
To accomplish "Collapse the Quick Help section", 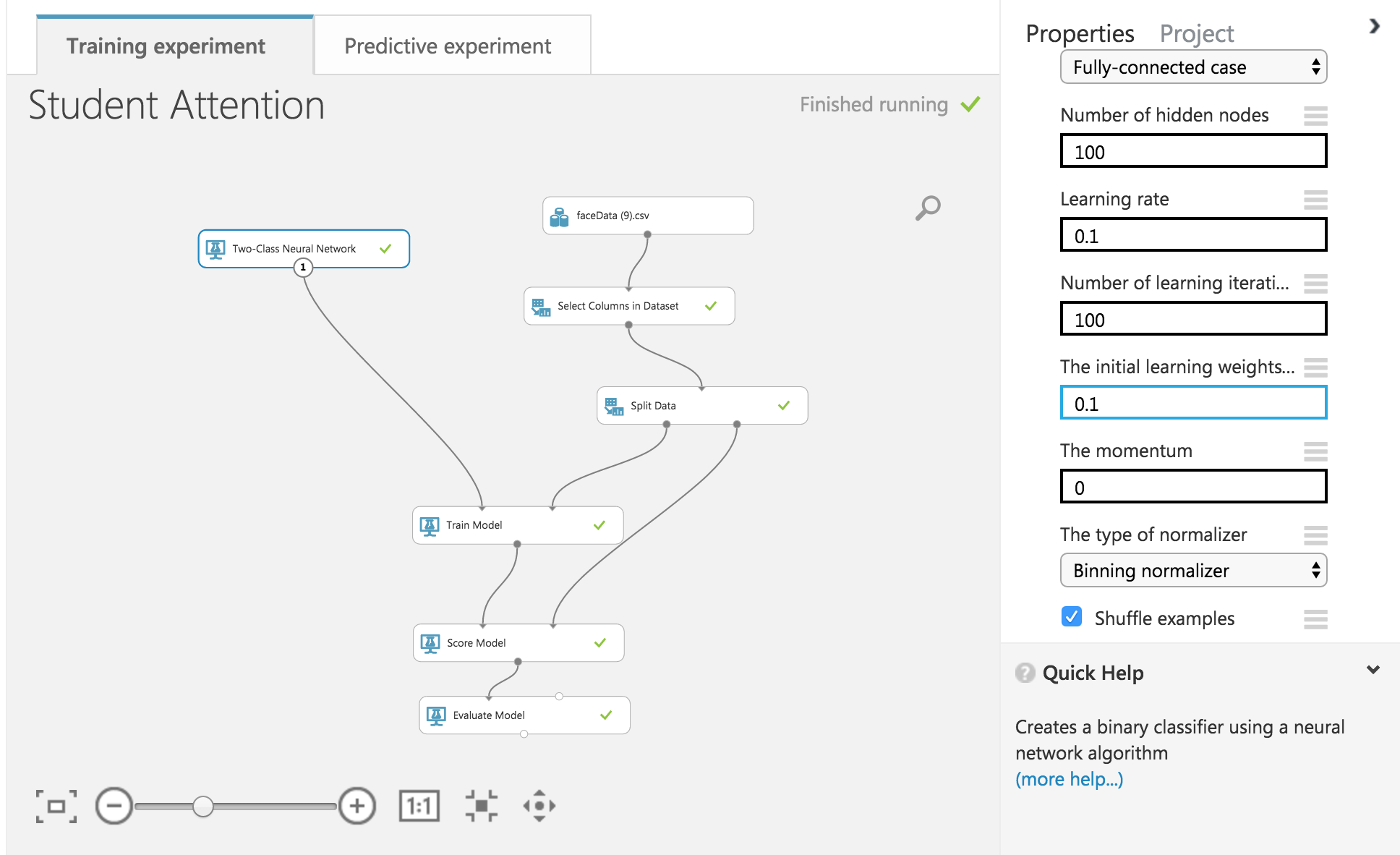I will (x=1373, y=671).
